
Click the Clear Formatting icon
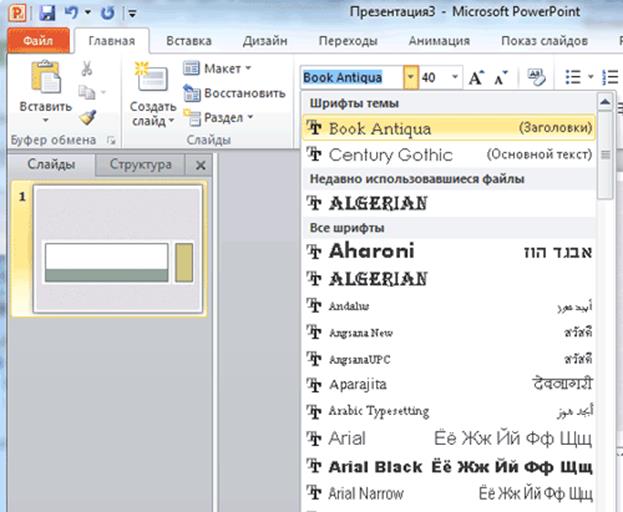tap(535, 77)
